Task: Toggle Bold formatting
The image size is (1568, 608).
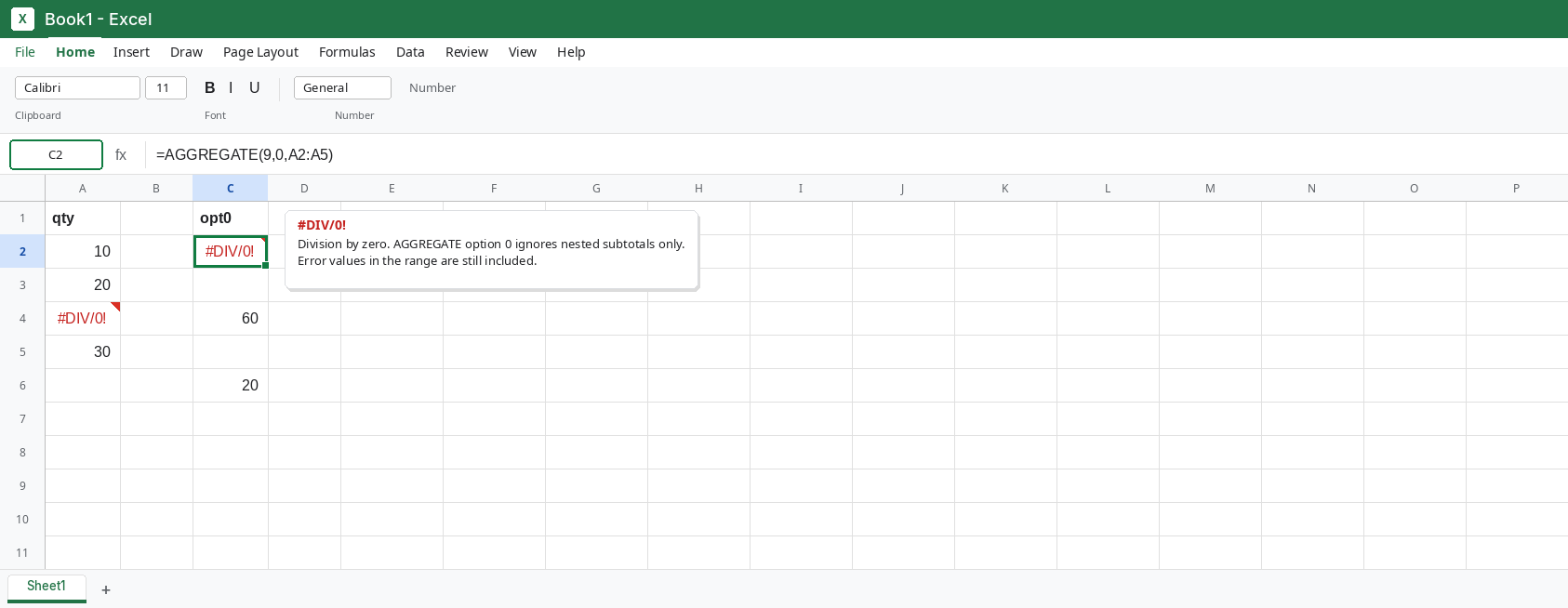Action: click(210, 87)
